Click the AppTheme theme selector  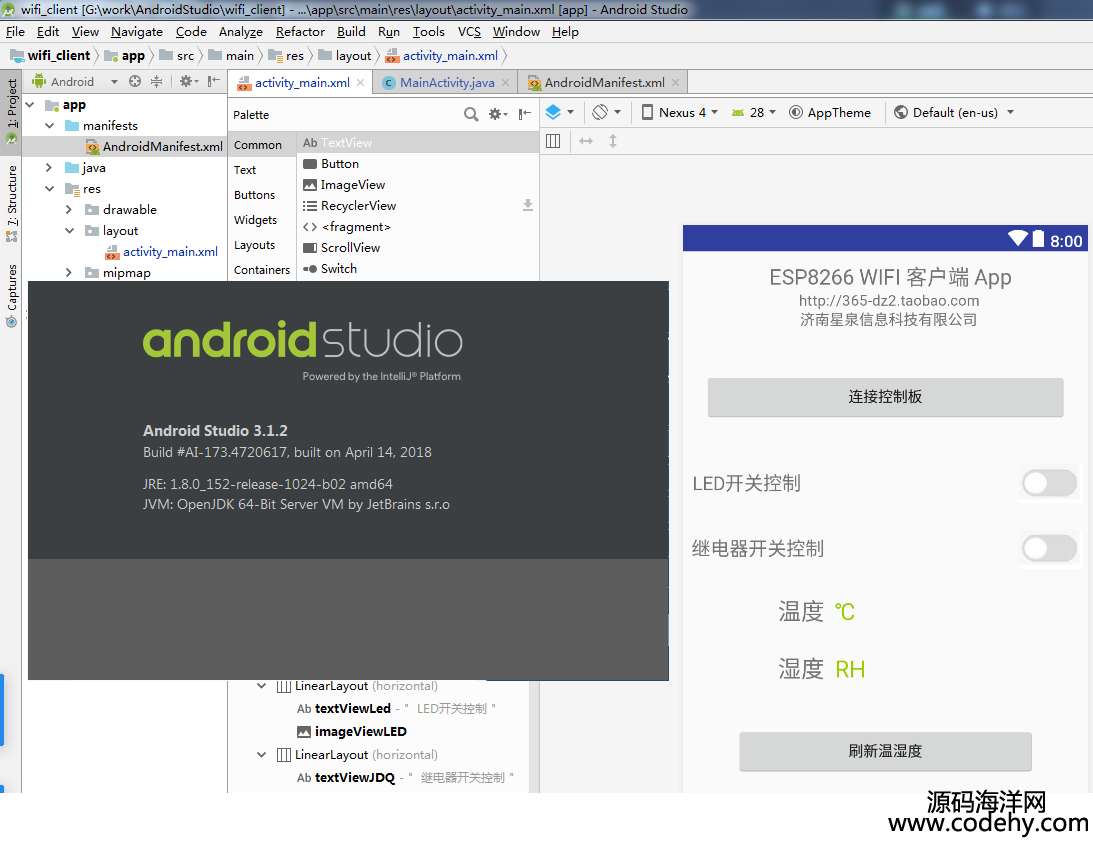click(830, 112)
